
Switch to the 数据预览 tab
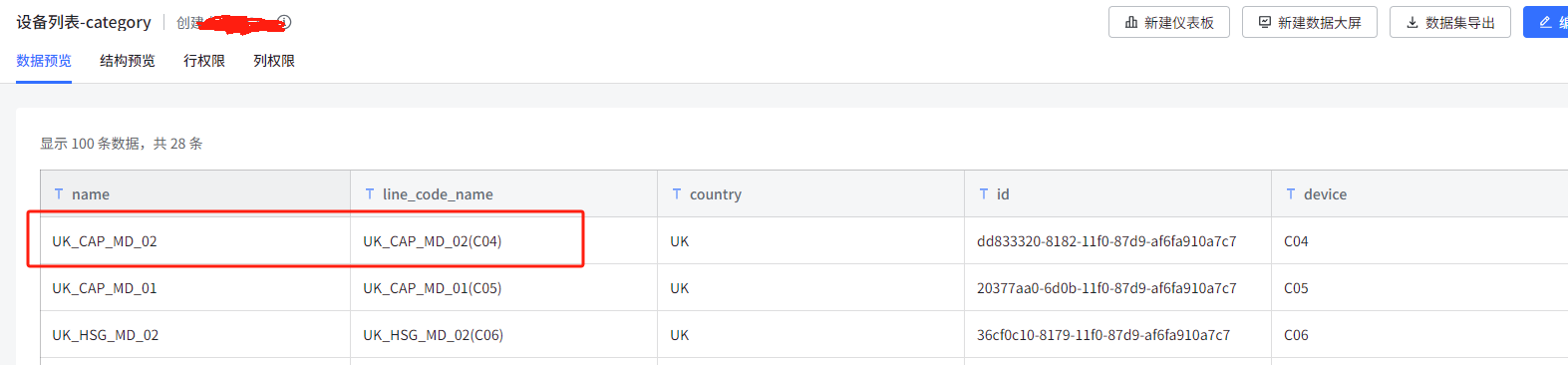coord(44,61)
